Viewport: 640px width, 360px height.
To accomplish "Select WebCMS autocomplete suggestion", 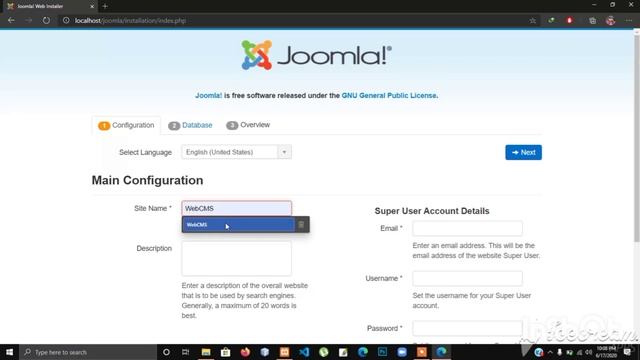I will pos(238,224).
